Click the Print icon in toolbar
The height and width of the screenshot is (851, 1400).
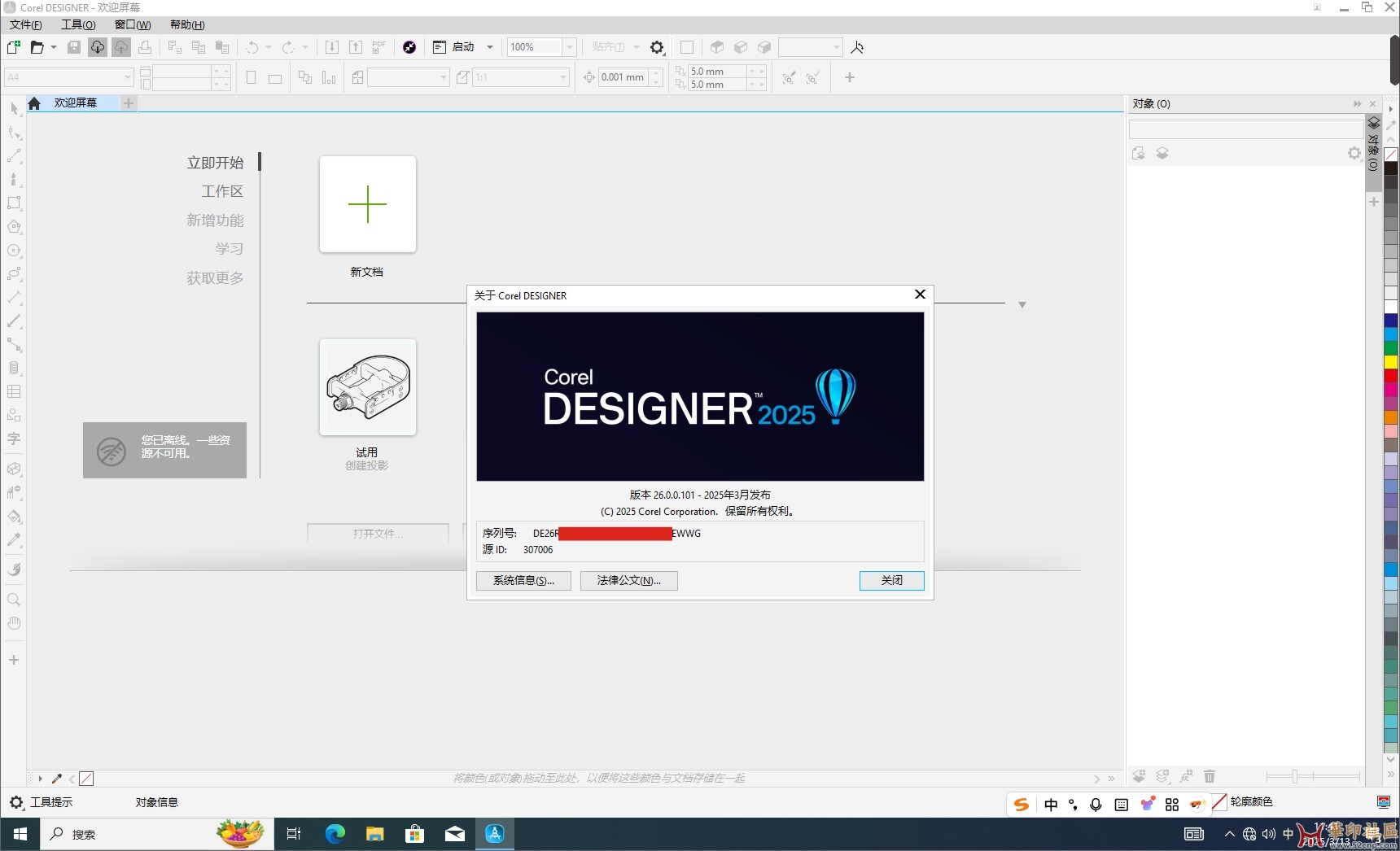click(x=145, y=47)
